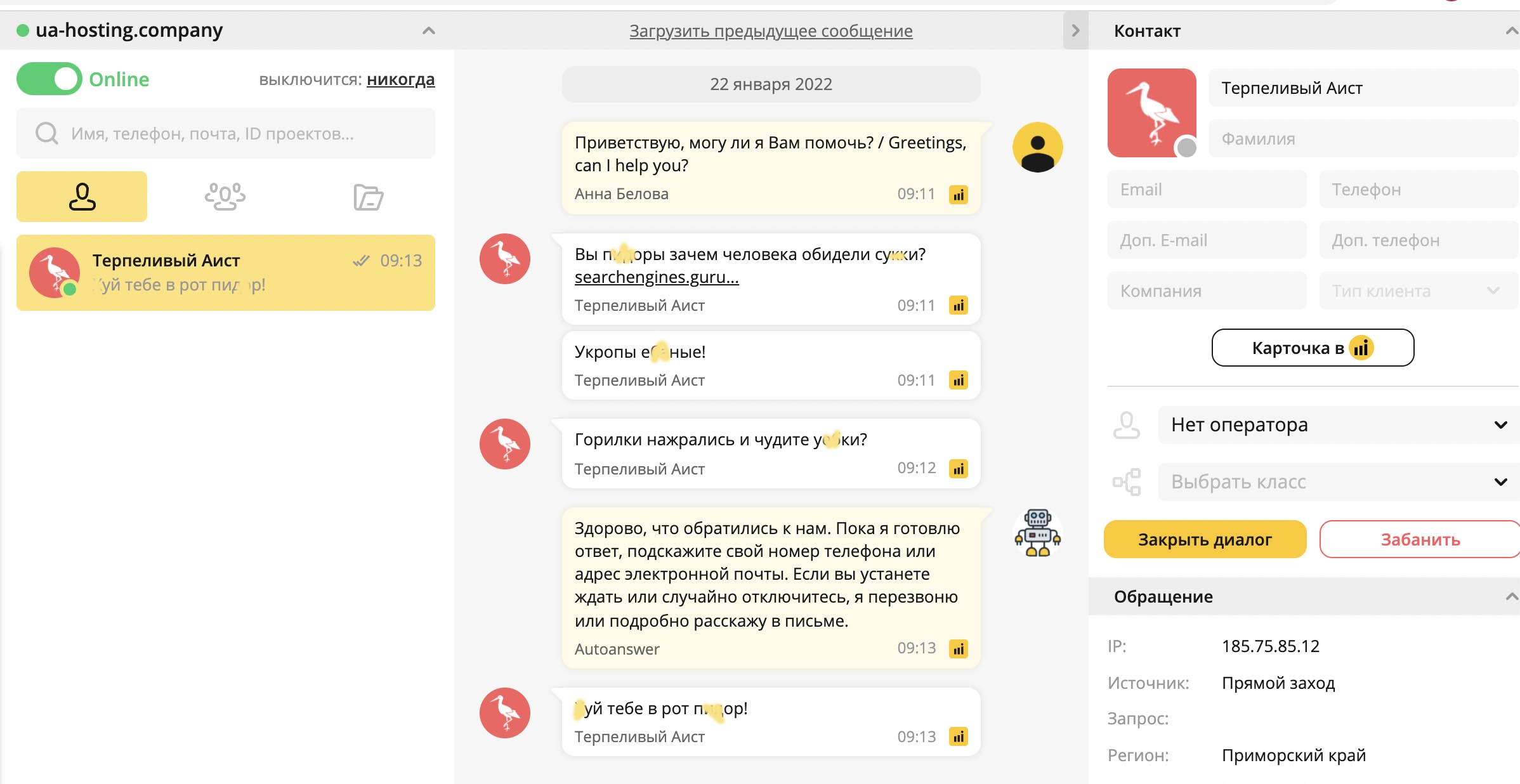
Task: Click the Autoanswer robot avatar
Action: point(1037,533)
